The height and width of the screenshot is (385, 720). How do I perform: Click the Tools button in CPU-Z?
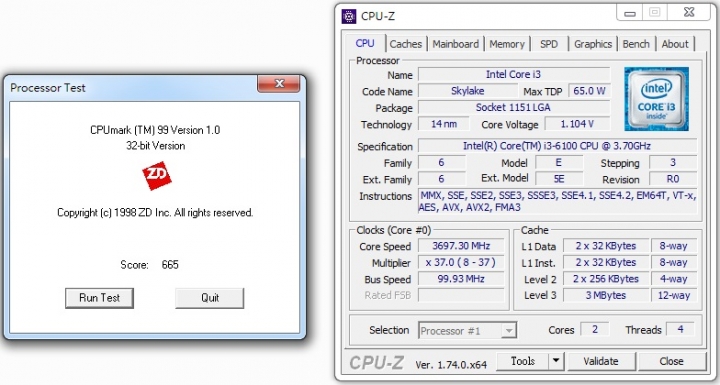tap(523, 361)
